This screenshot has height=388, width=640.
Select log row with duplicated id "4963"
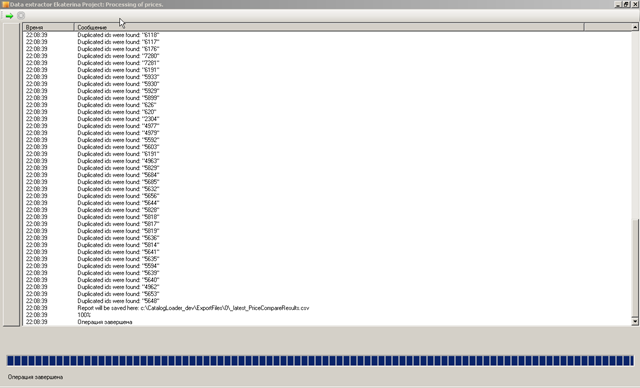point(327,161)
